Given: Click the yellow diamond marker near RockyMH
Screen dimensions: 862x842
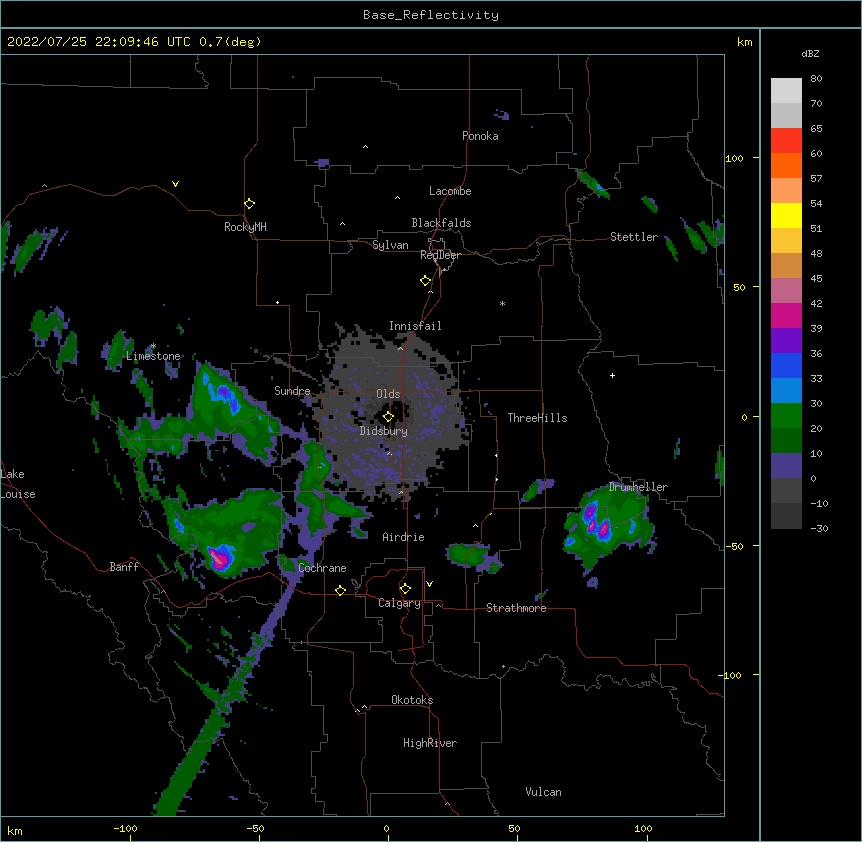Looking at the screenshot, I should pos(249,204).
